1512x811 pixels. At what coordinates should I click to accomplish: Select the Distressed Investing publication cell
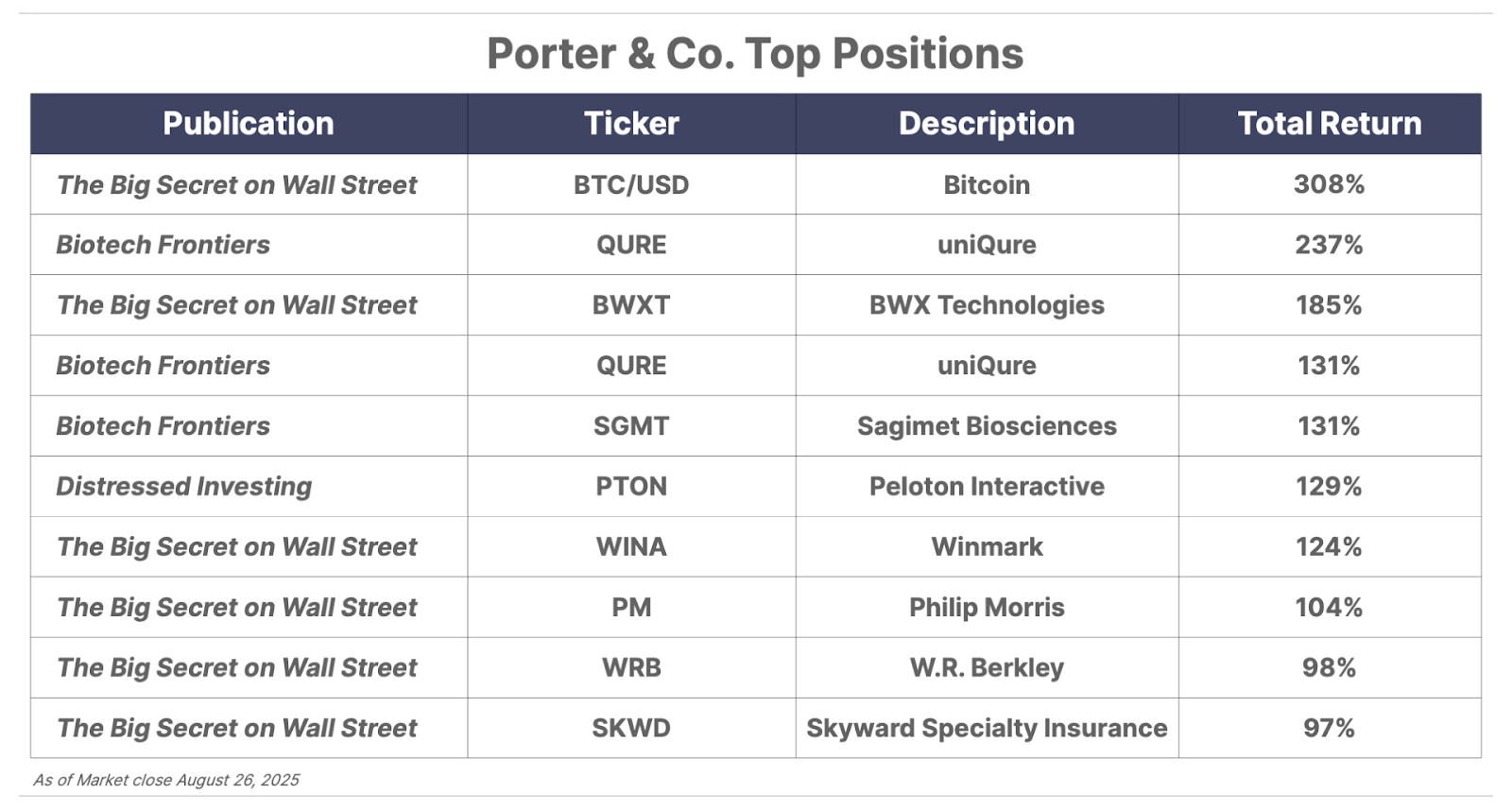tap(249, 487)
